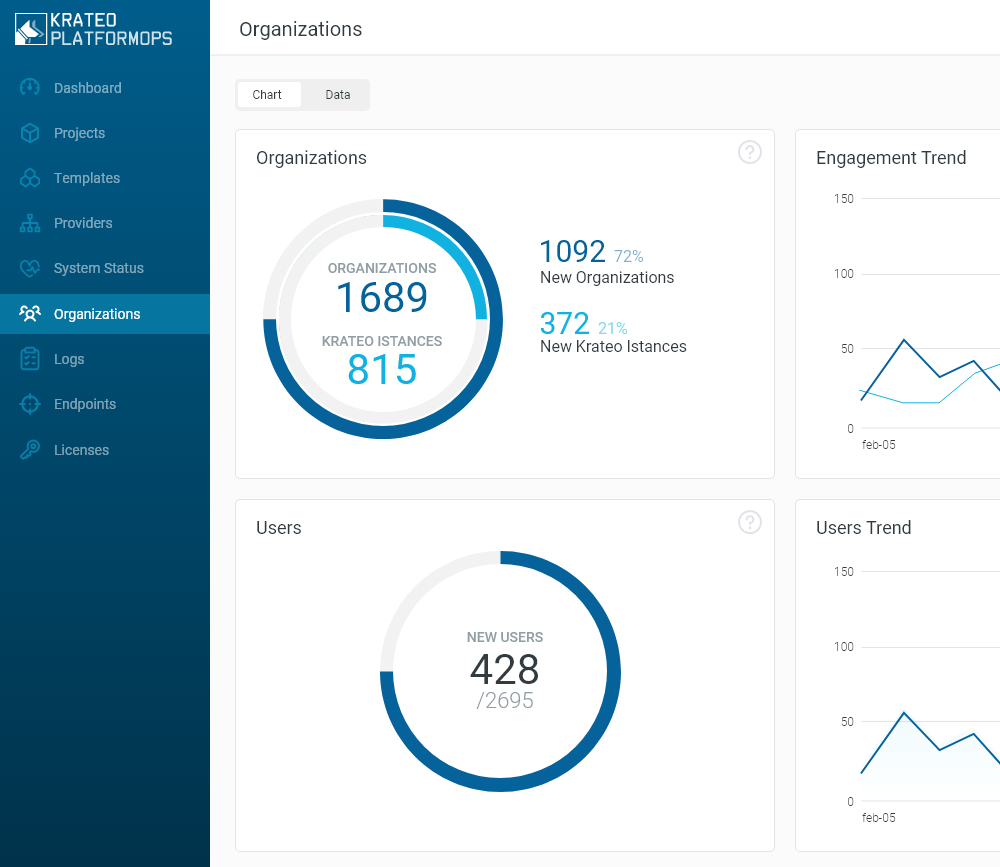Click the Logs clipboard icon

point(30,359)
